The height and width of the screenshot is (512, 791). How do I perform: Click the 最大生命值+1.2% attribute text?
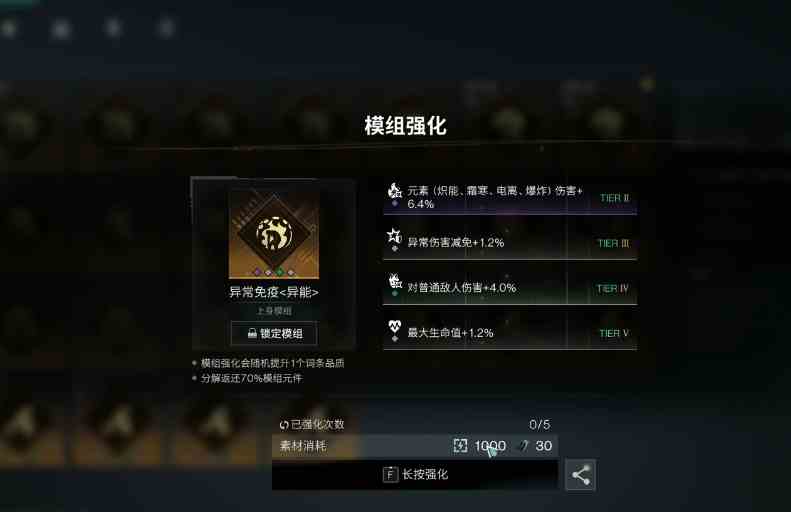click(450, 333)
